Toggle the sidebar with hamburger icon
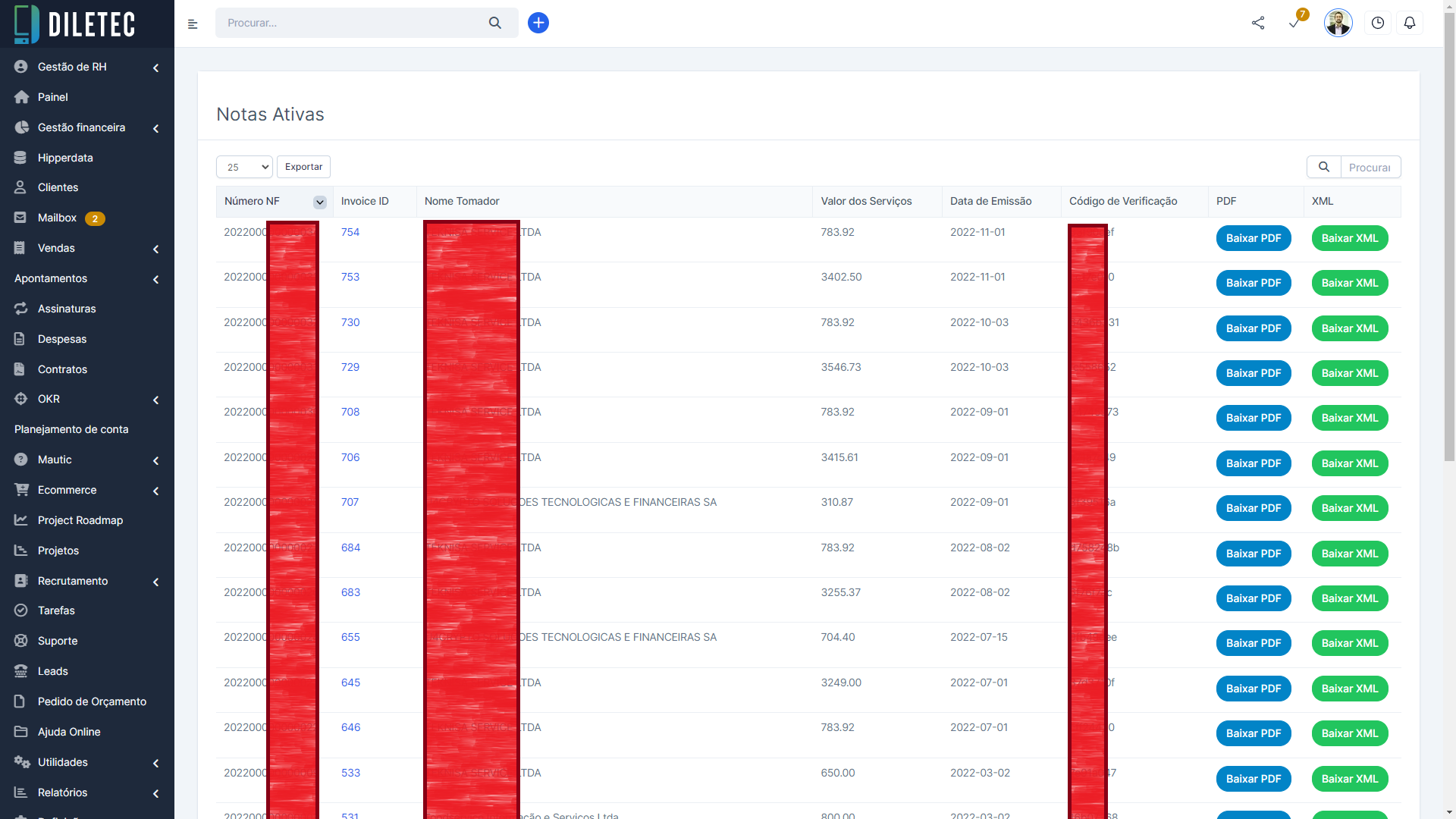The height and width of the screenshot is (819, 1456). point(193,24)
